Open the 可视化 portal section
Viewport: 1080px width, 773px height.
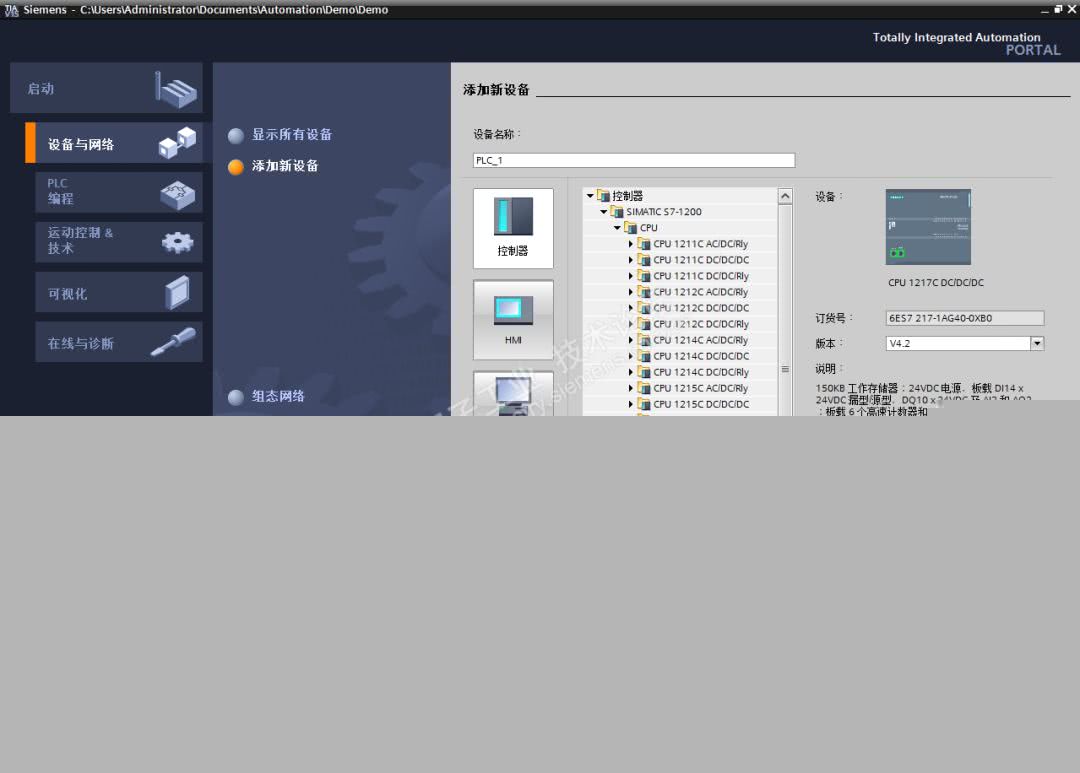(x=118, y=292)
